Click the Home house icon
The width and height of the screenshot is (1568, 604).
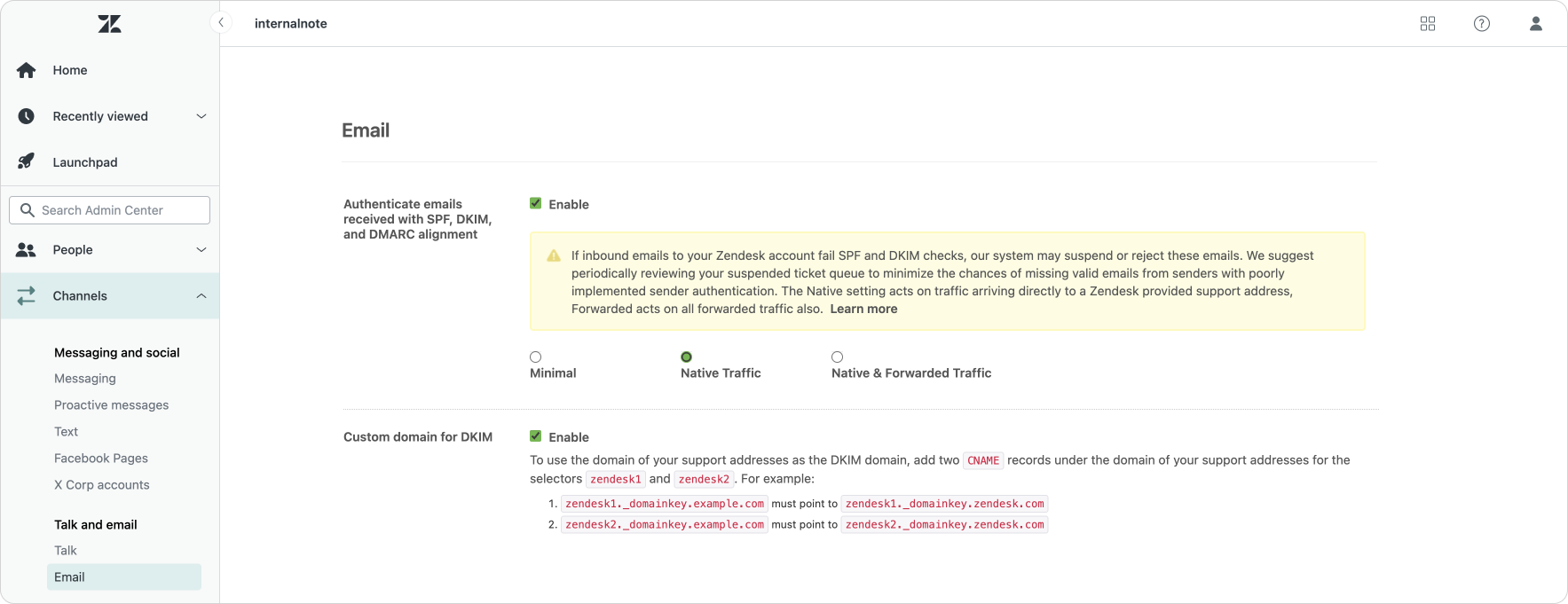(27, 70)
